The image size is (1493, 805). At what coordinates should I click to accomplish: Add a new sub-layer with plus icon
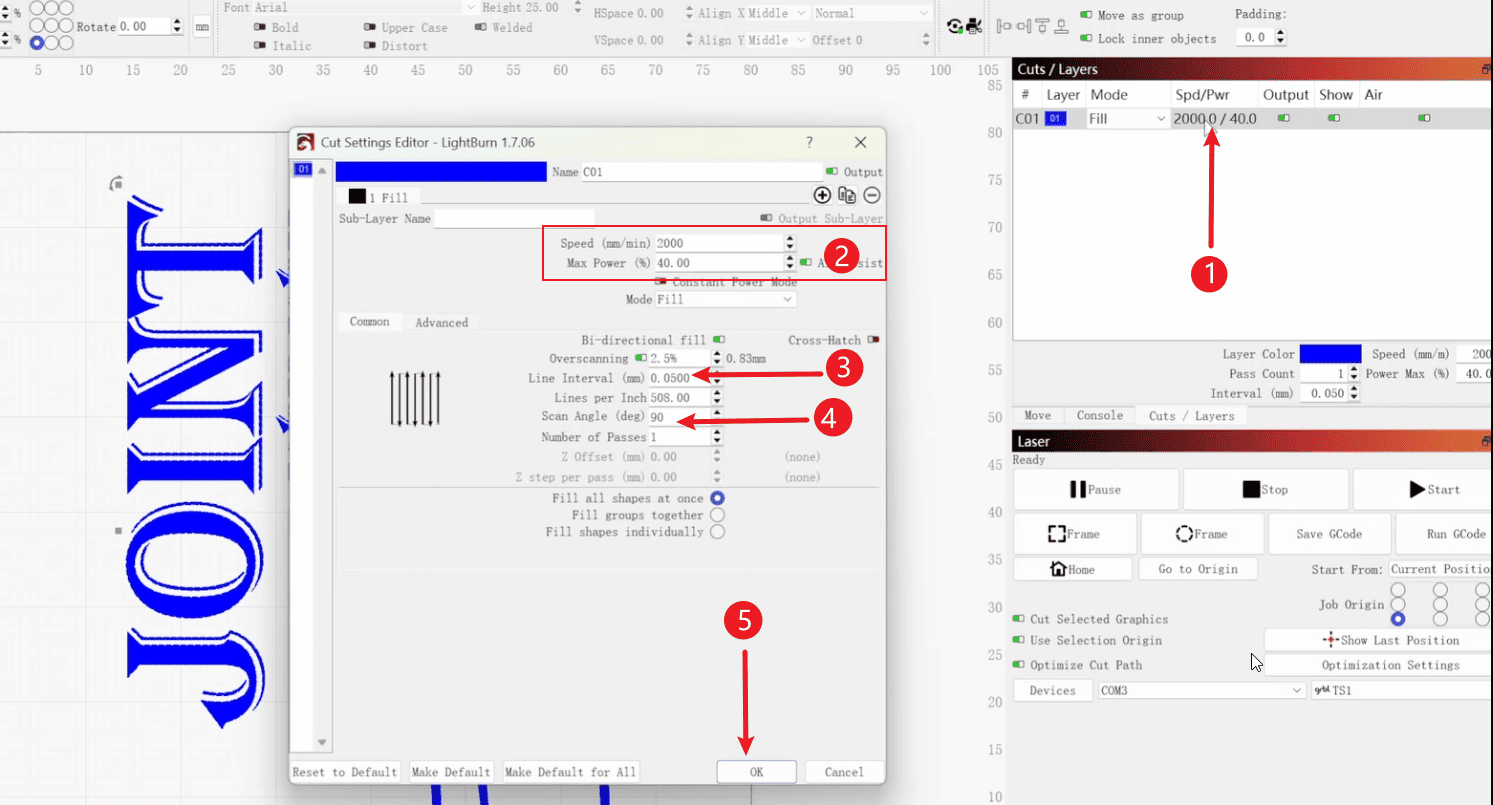(822, 196)
